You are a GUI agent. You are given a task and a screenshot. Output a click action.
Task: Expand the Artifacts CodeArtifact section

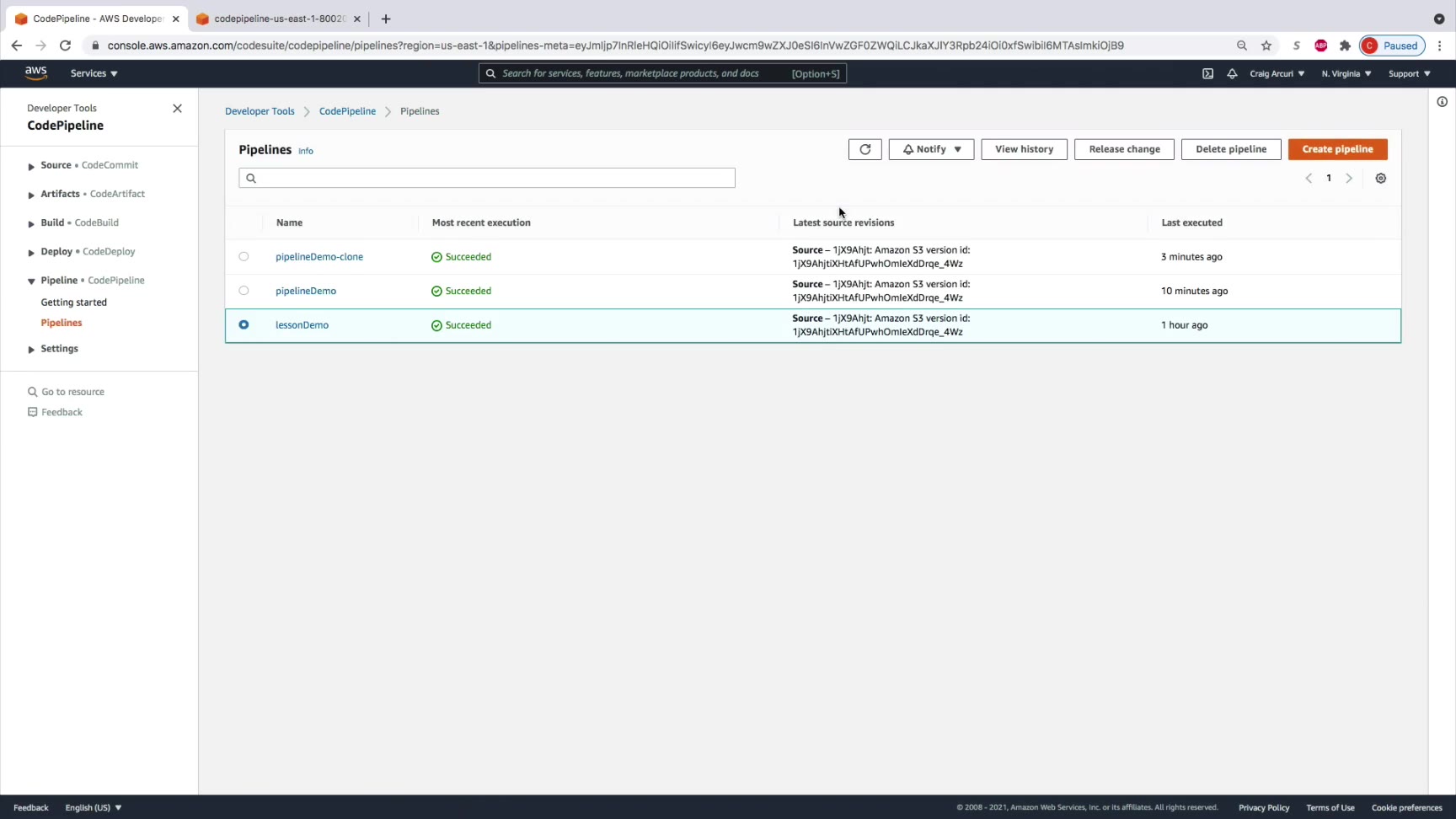31,195
